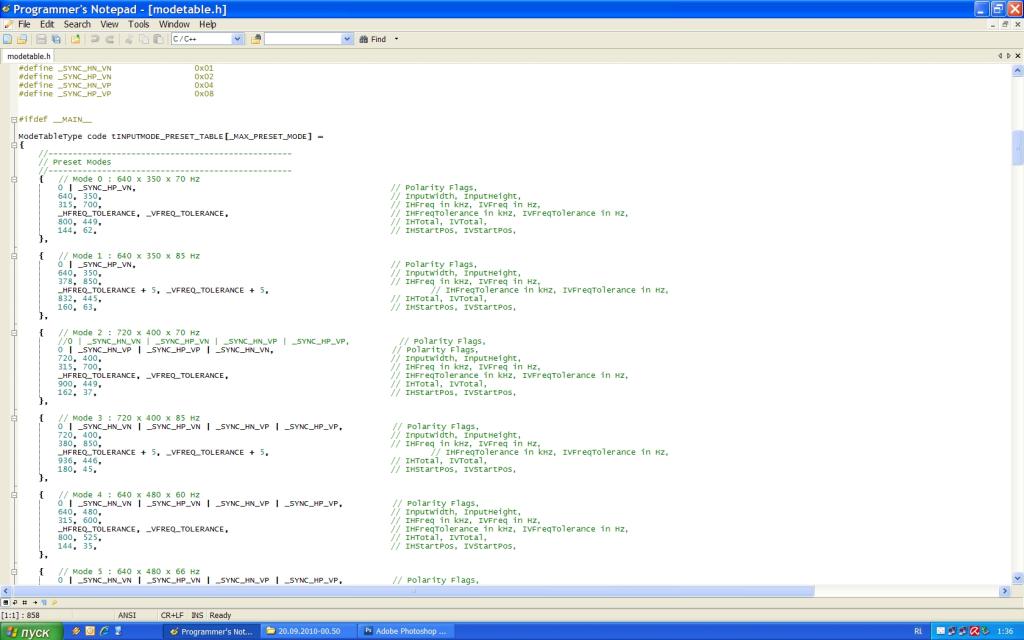Image resolution: width=1024 pixels, height=640 pixels.
Task: Open the Tools menu
Action: click(x=138, y=24)
